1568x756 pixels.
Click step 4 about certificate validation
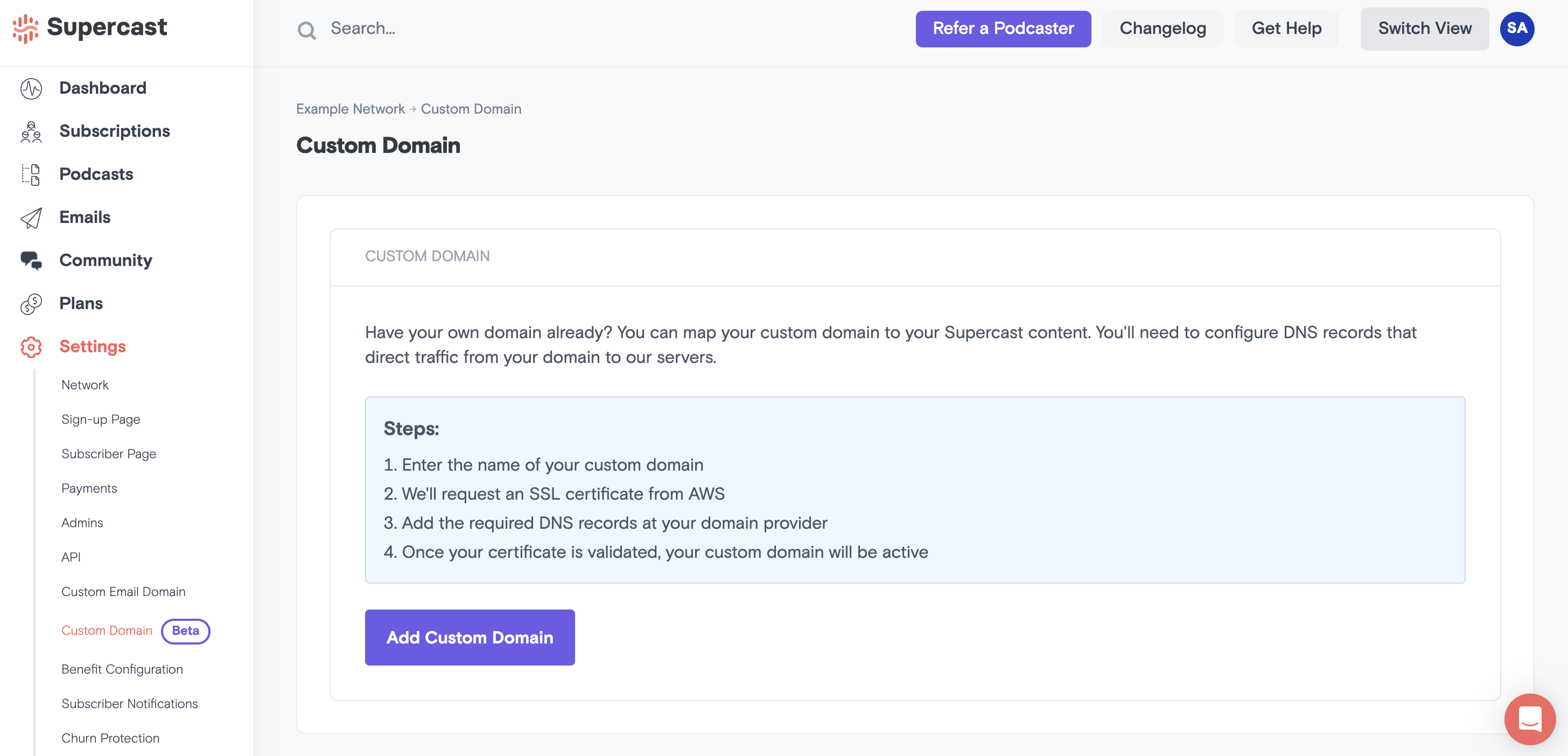[655, 552]
